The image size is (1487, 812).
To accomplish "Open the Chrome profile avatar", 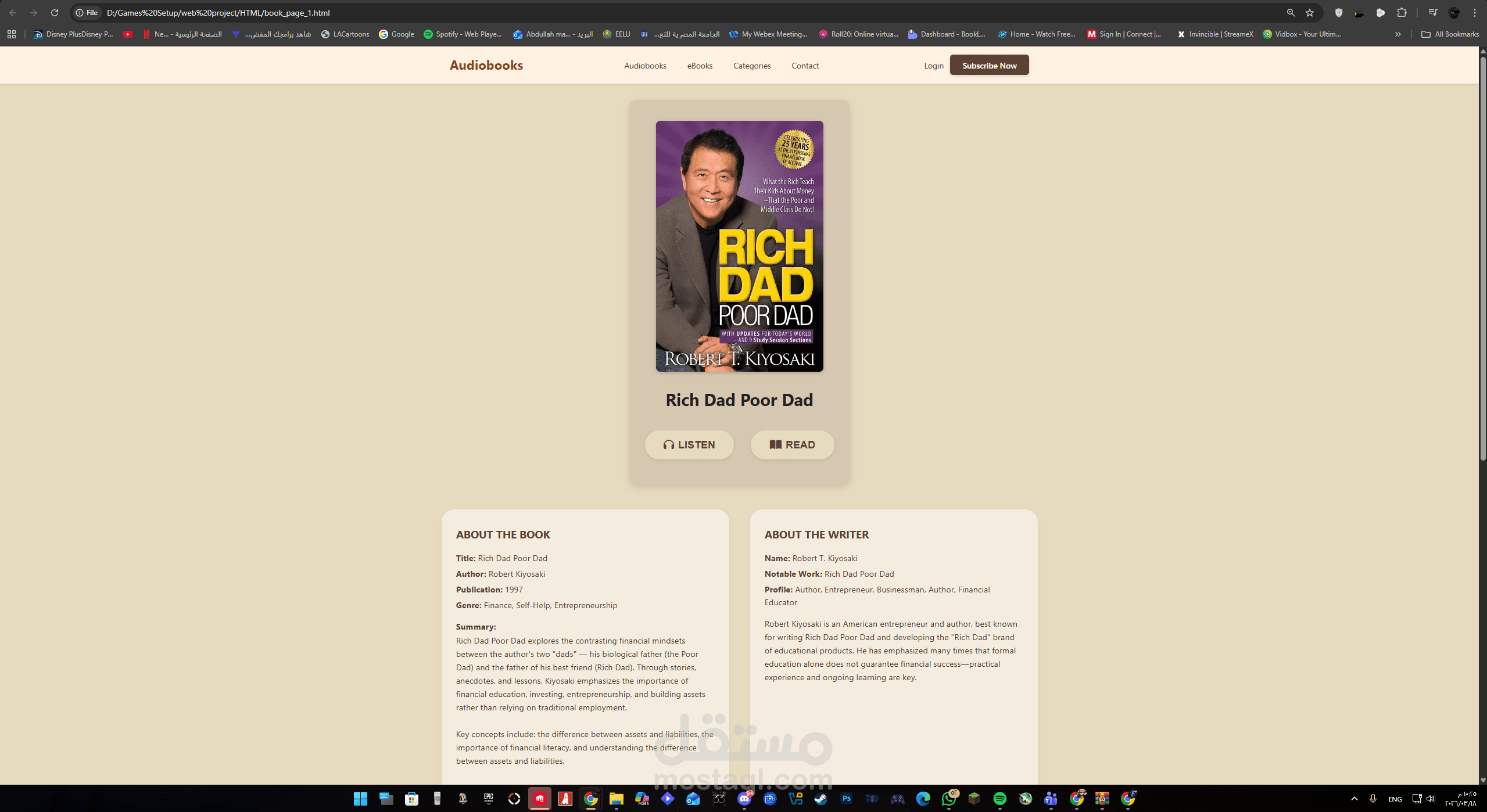I will coord(1454,13).
